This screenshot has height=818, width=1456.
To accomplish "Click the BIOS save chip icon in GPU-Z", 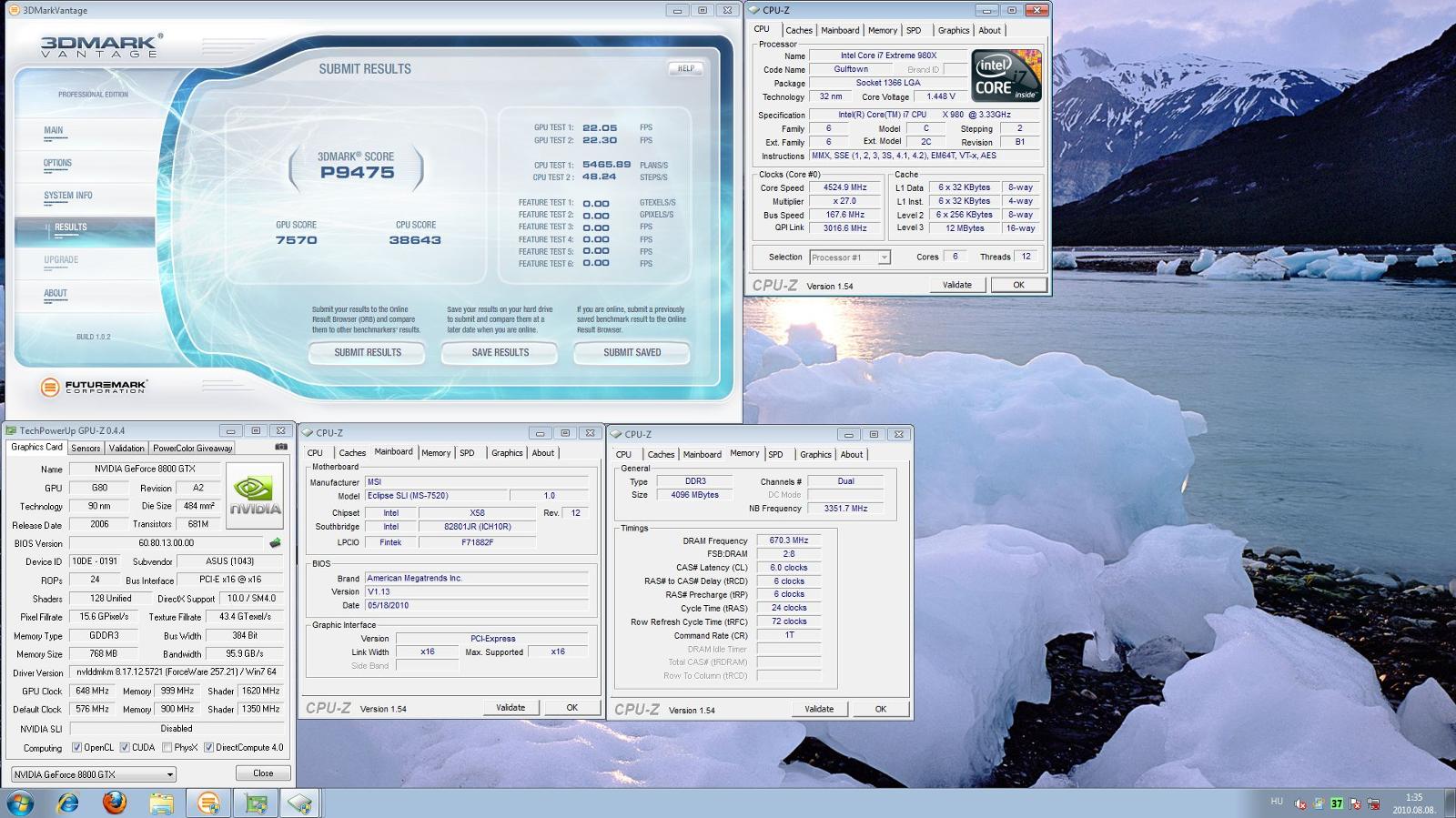I will (275, 543).
